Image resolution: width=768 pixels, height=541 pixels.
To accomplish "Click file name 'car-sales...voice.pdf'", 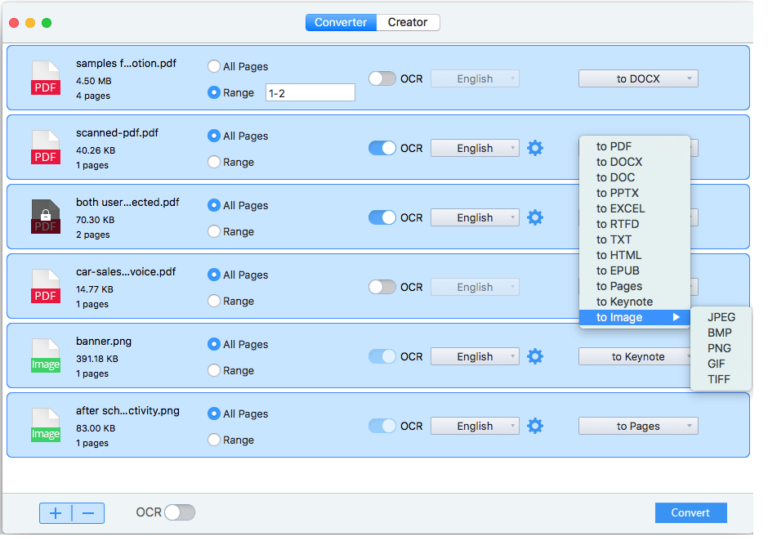I will (125, 272).
